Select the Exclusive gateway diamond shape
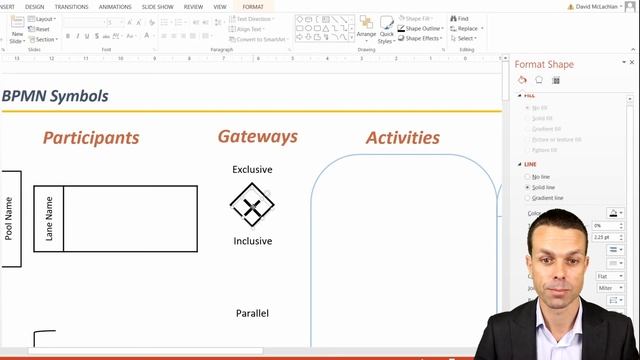640x360 pixels. tap(252, 205)
